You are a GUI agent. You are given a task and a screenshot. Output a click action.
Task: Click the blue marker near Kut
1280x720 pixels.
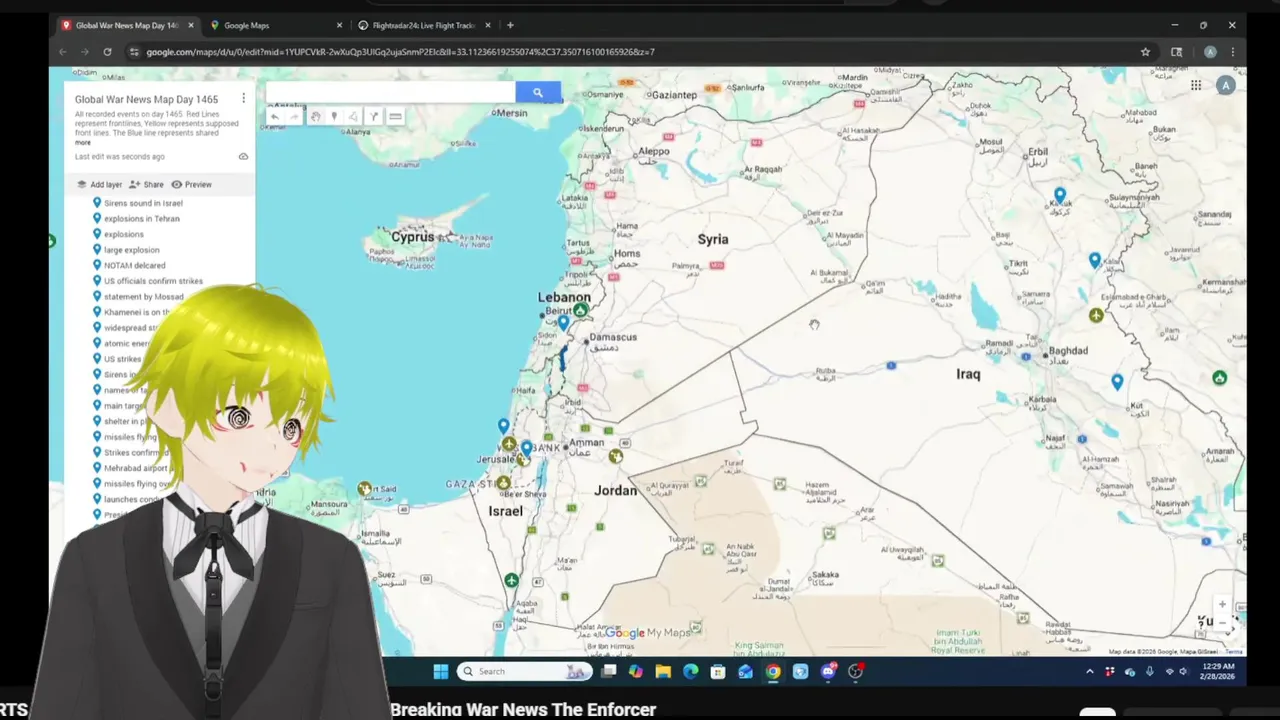[x=1117, y=381]
